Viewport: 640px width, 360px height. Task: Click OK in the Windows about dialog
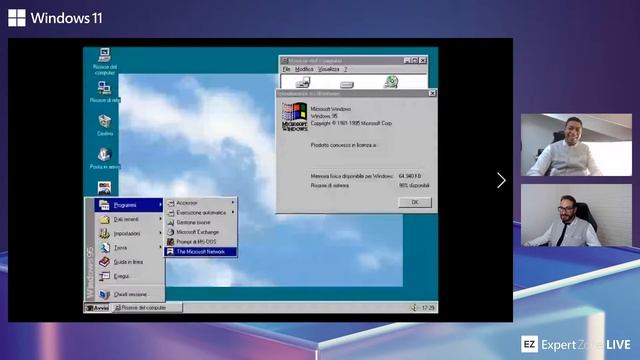click(x=415, y=202)
